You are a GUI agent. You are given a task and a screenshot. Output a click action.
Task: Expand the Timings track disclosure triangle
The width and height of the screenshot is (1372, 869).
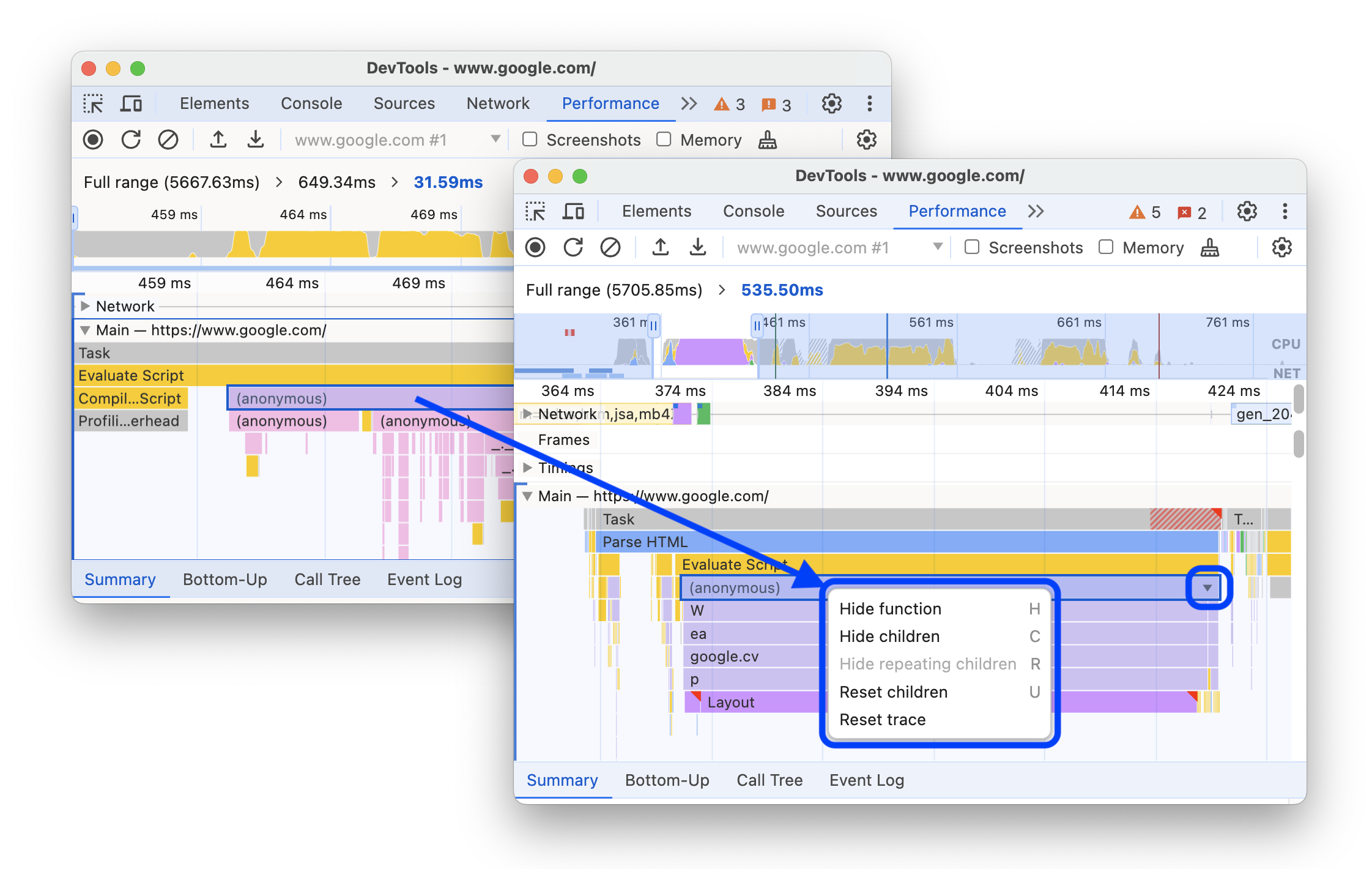coord(530,466)
